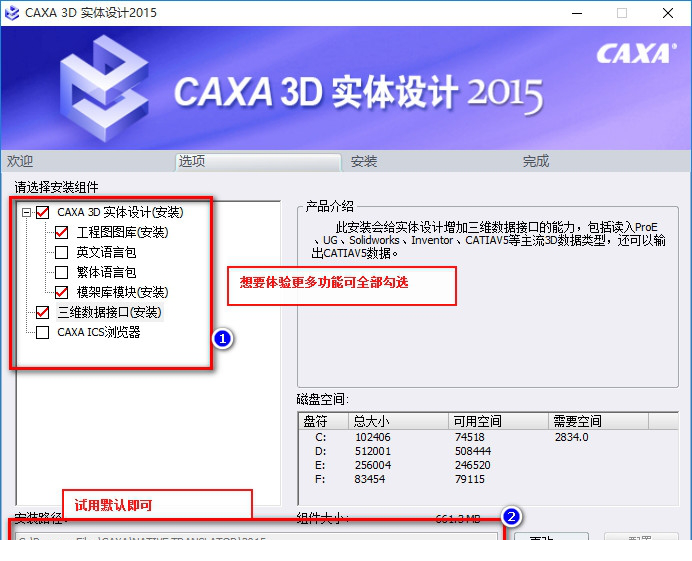Check the 繁体语言包 checkbox
Image resolution: width=692 pixels, height=561 pixels.
pos(61,272)
